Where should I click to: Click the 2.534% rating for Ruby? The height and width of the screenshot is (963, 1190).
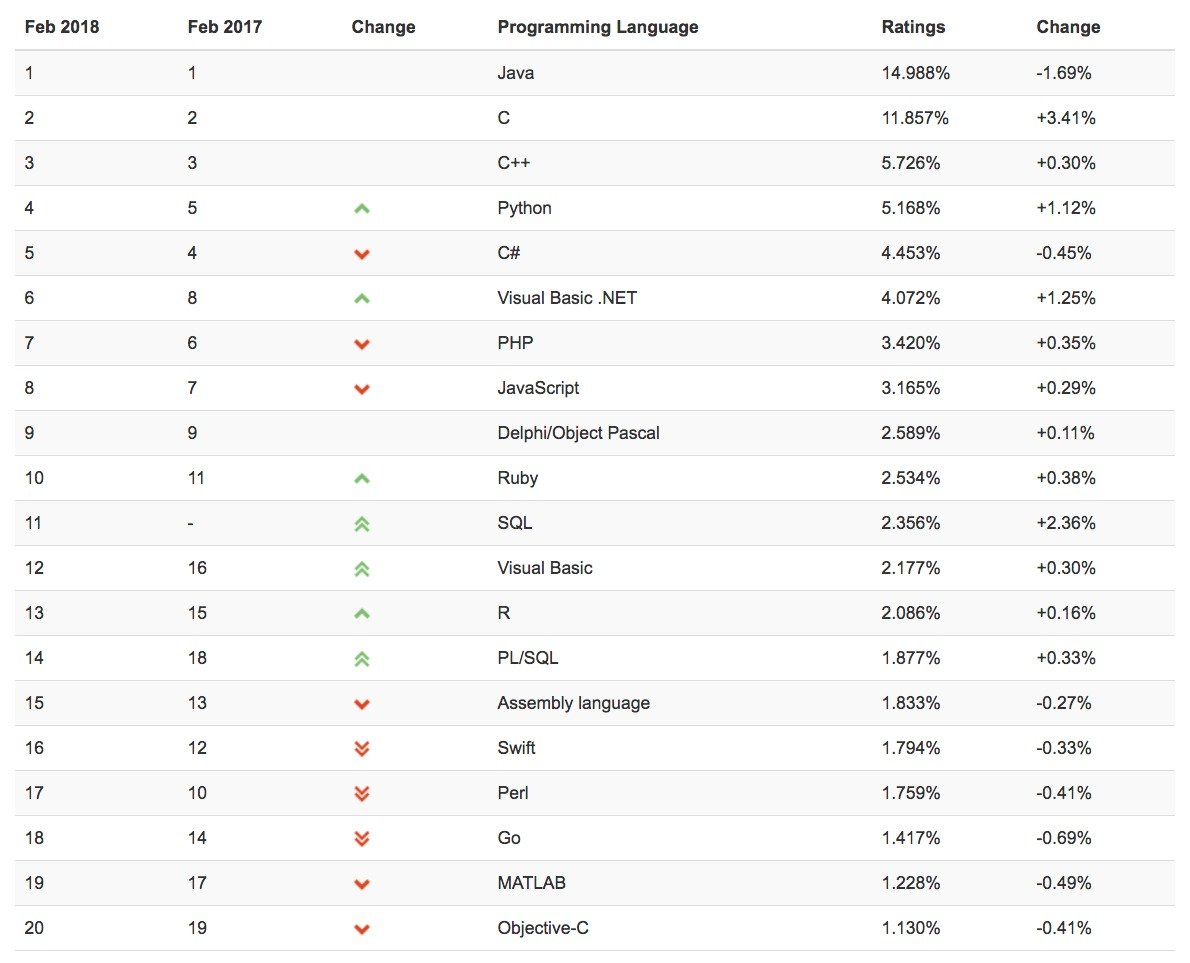tap(911, 477)
